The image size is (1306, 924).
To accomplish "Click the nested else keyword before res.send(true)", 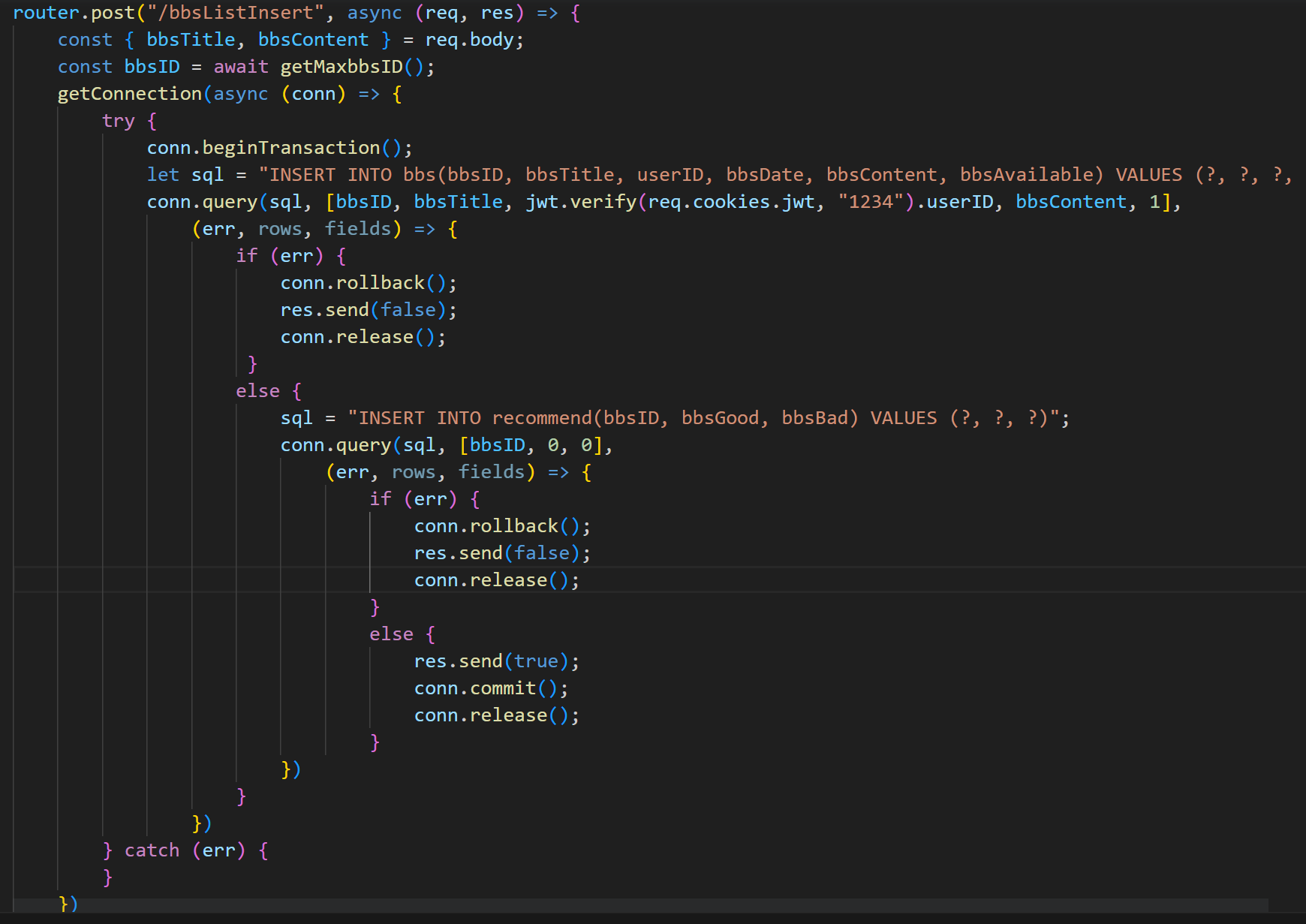I will point(391,634).
